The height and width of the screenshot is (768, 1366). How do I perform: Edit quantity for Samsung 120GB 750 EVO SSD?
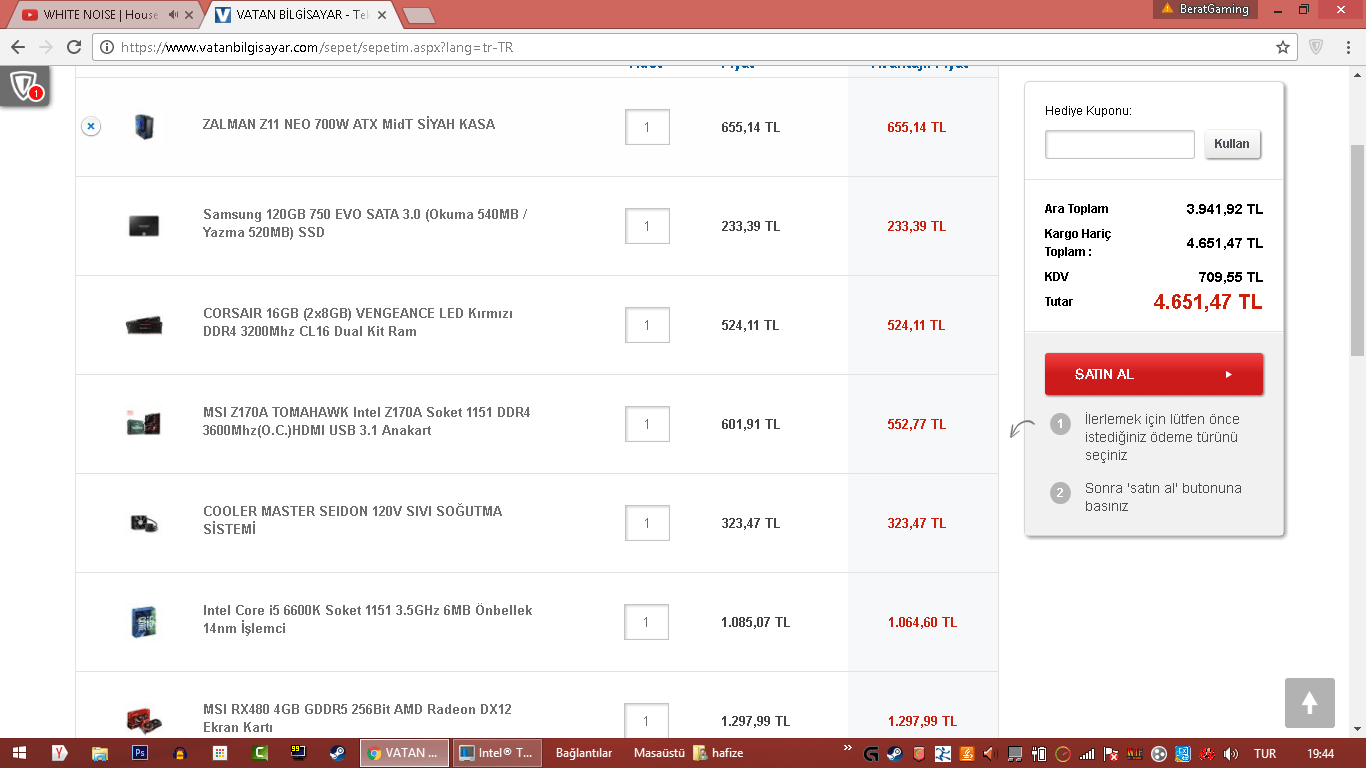[x=647, y=226]
